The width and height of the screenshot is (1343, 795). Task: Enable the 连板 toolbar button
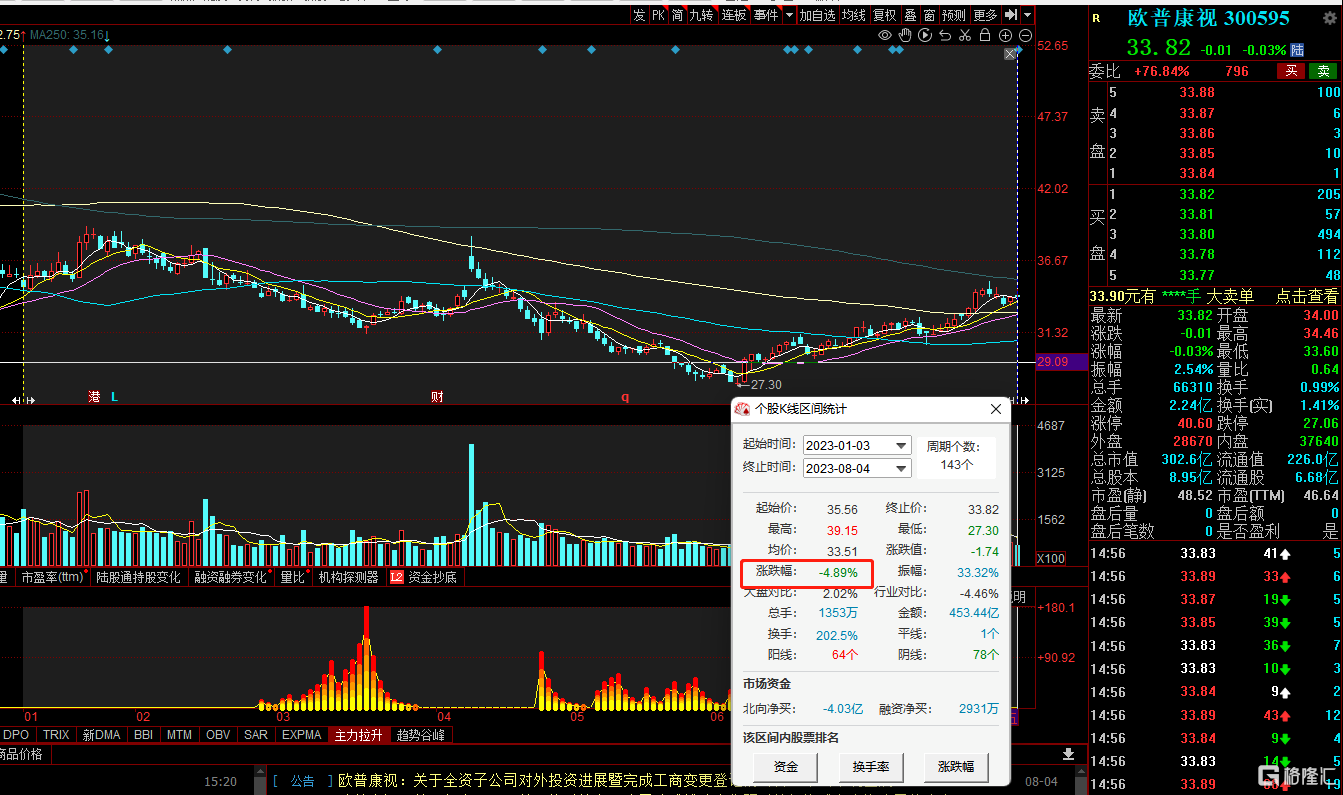[x=734, y=15]
